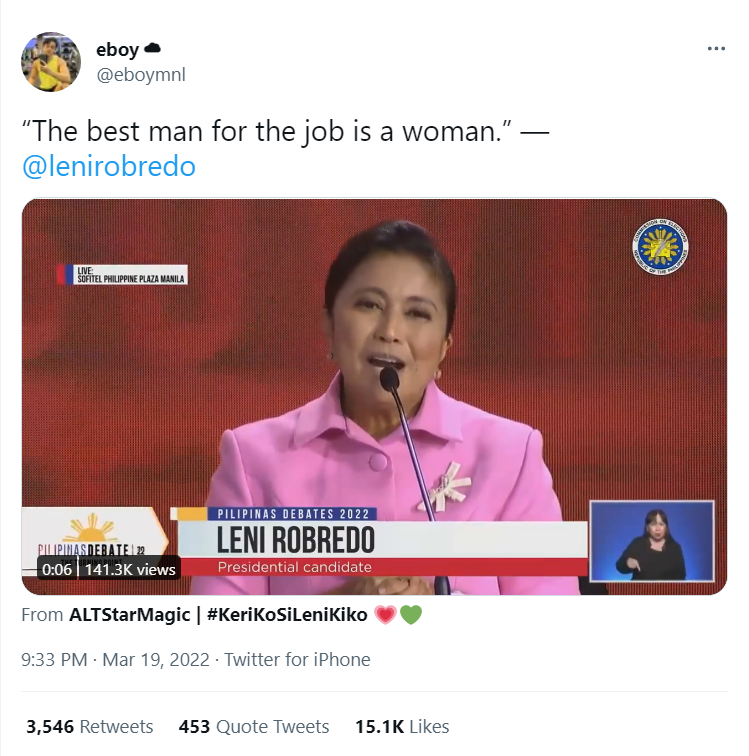The height and width of the screenshot is (756, 749).
Task: Click the sign language interpreter inset
Action: pyautogui.click(x=652, y=541)
